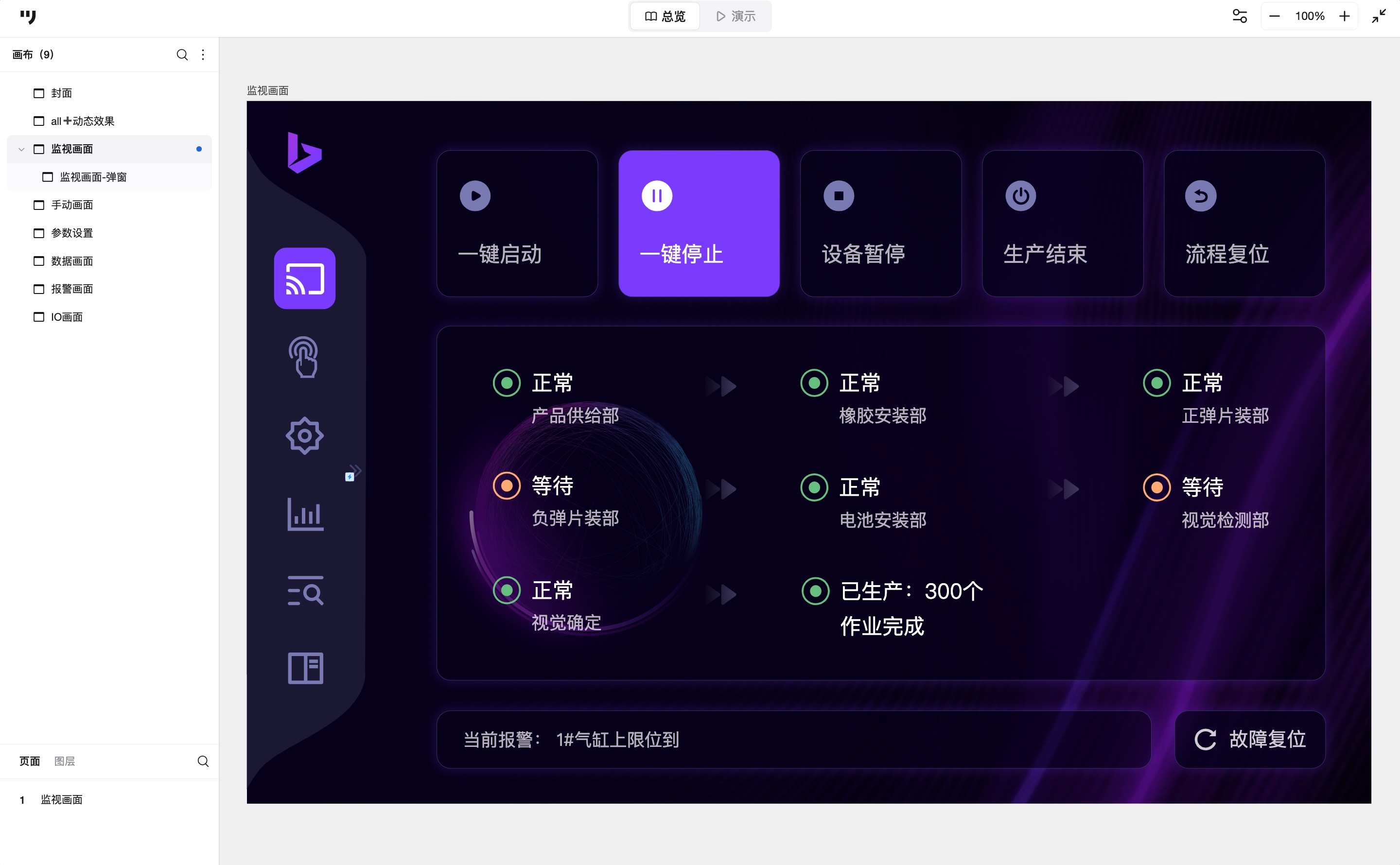Screen dimensions: 1400x865
Task: Switch to the 图层 layers tab
Action: tap(65, 761)
